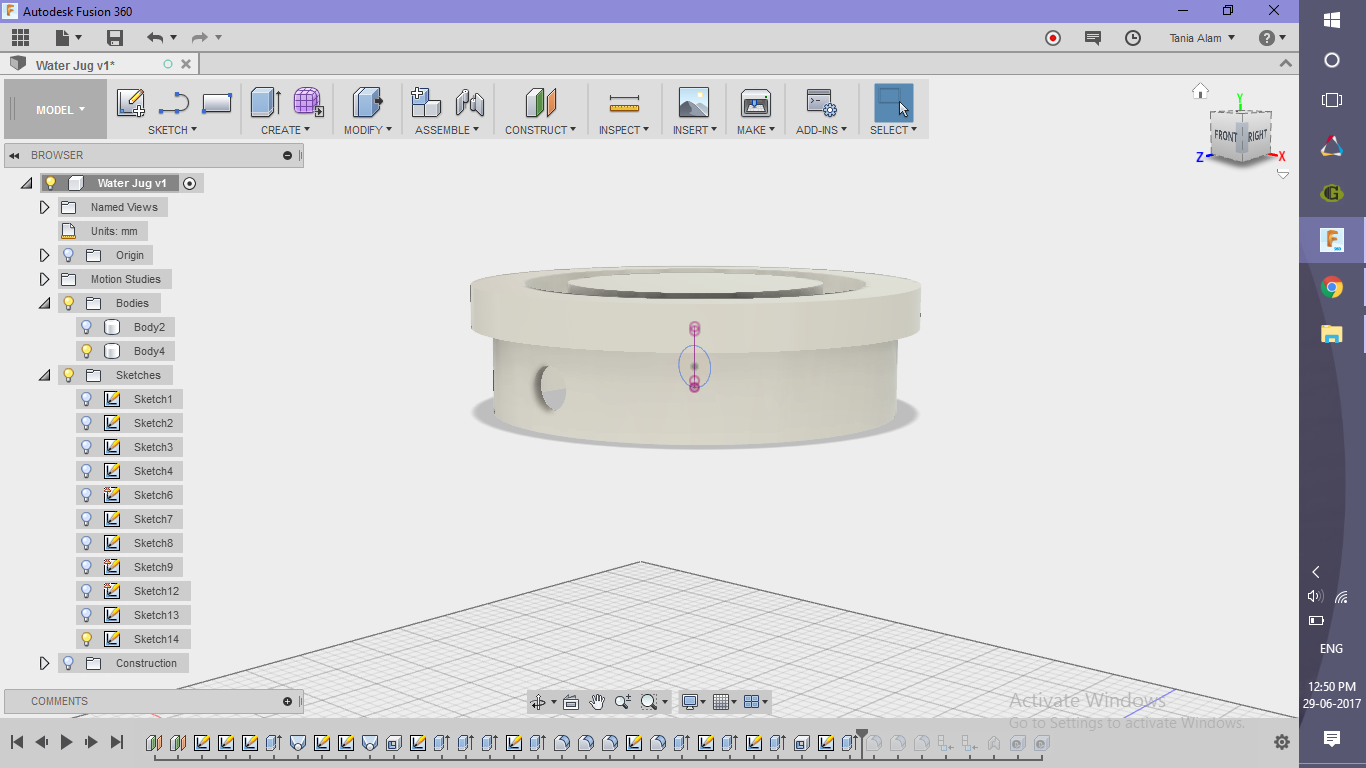Open the data panel grid icon
The width and height of the screenshot is (1366, 768).
pos(20,38)
